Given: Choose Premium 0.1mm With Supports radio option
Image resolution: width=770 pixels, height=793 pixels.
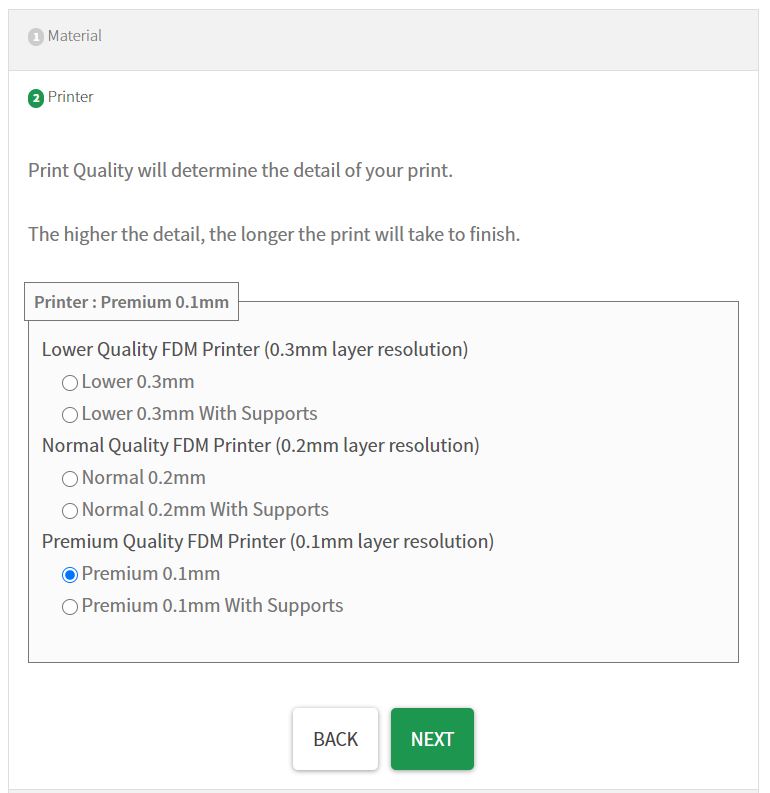Looking at the screenshot, I should [x=70, y=606].
